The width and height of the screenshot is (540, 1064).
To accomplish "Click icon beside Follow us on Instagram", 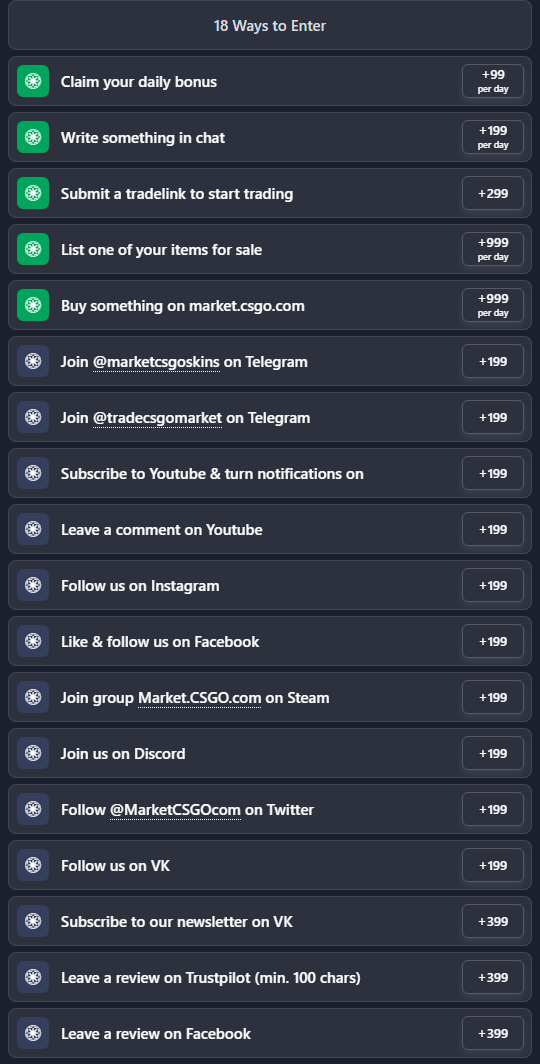I will pos(33,585).
